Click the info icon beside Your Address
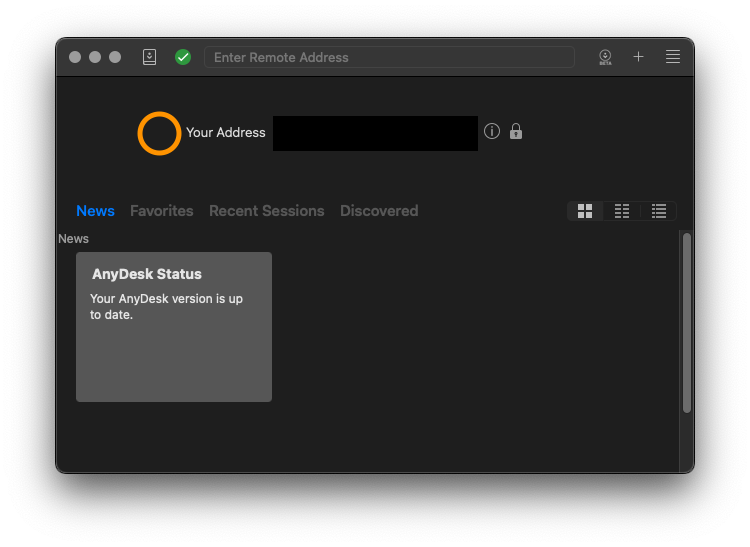This screenshot has height=547, width=750. click(492, 131)
